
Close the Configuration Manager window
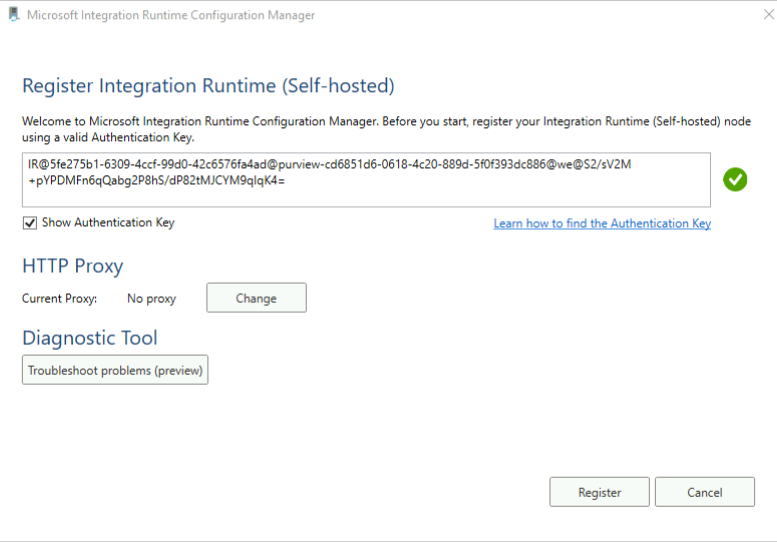769,14
